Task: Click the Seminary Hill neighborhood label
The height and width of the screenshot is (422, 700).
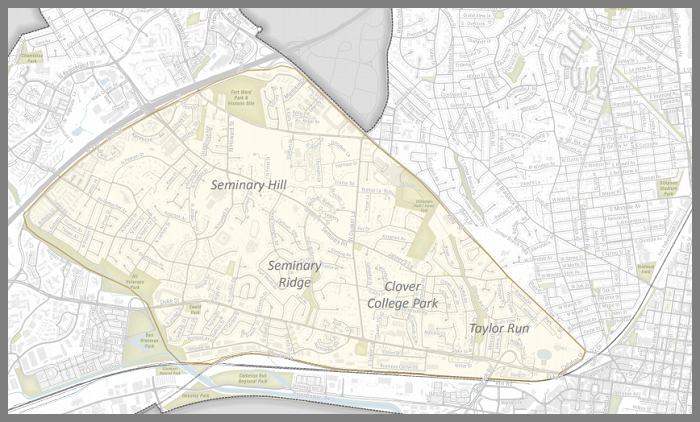Action: 249,185
